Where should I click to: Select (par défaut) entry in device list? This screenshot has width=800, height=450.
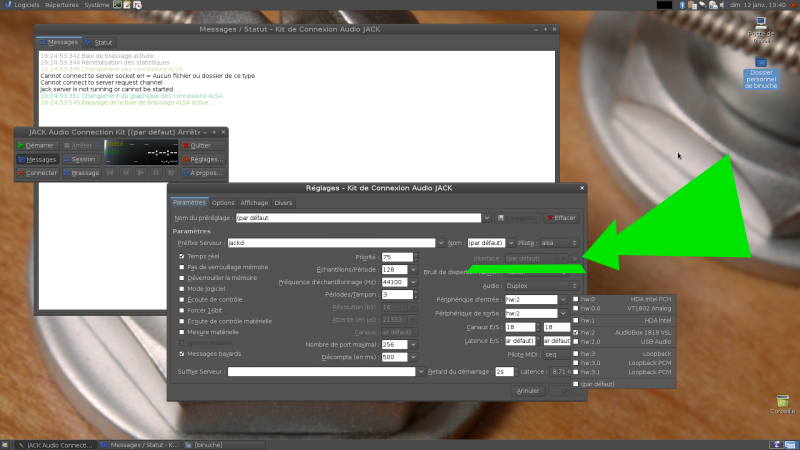coord(623,384)
